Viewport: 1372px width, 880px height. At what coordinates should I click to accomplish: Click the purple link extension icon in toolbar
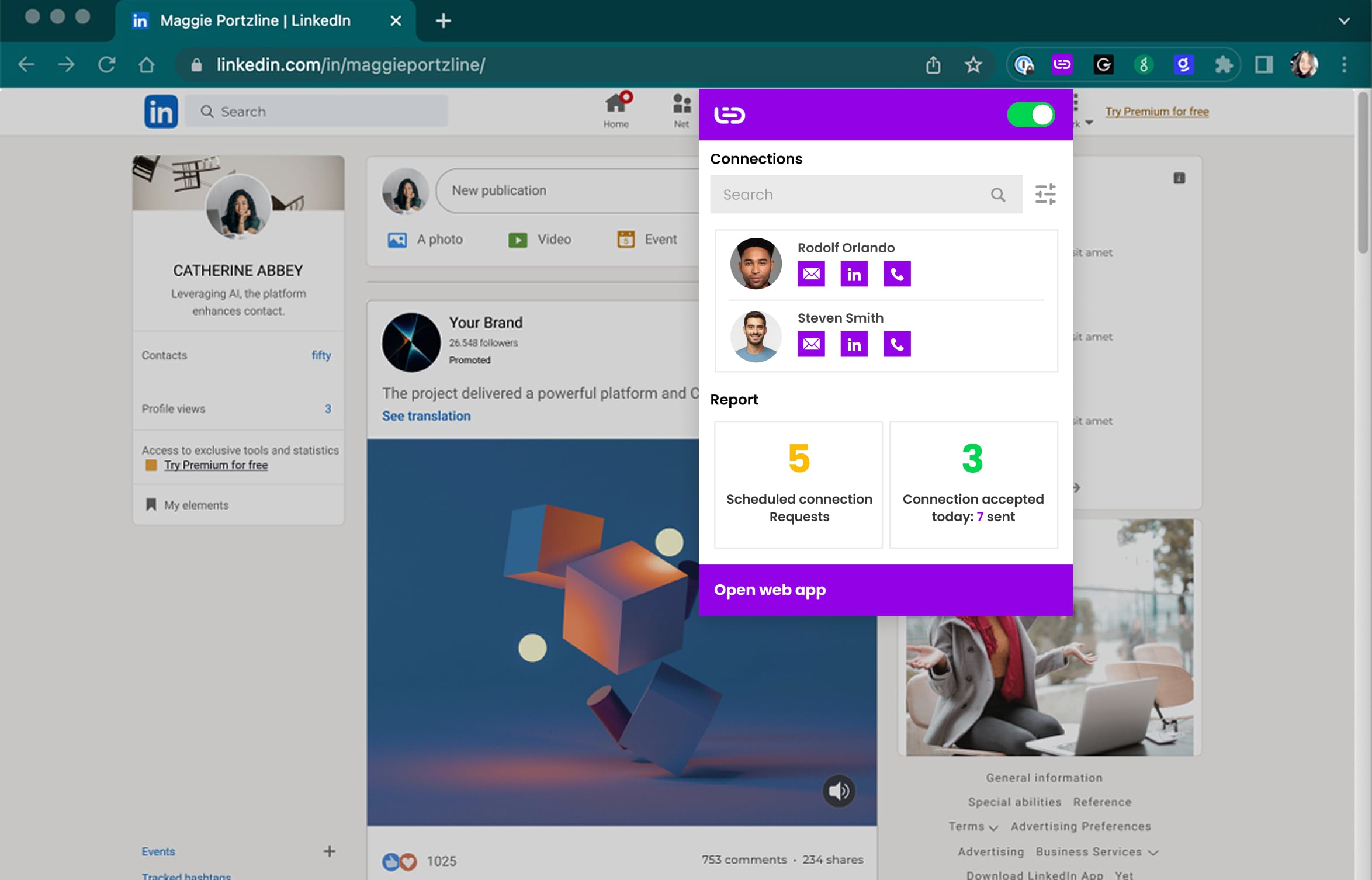pos(1062,64)
